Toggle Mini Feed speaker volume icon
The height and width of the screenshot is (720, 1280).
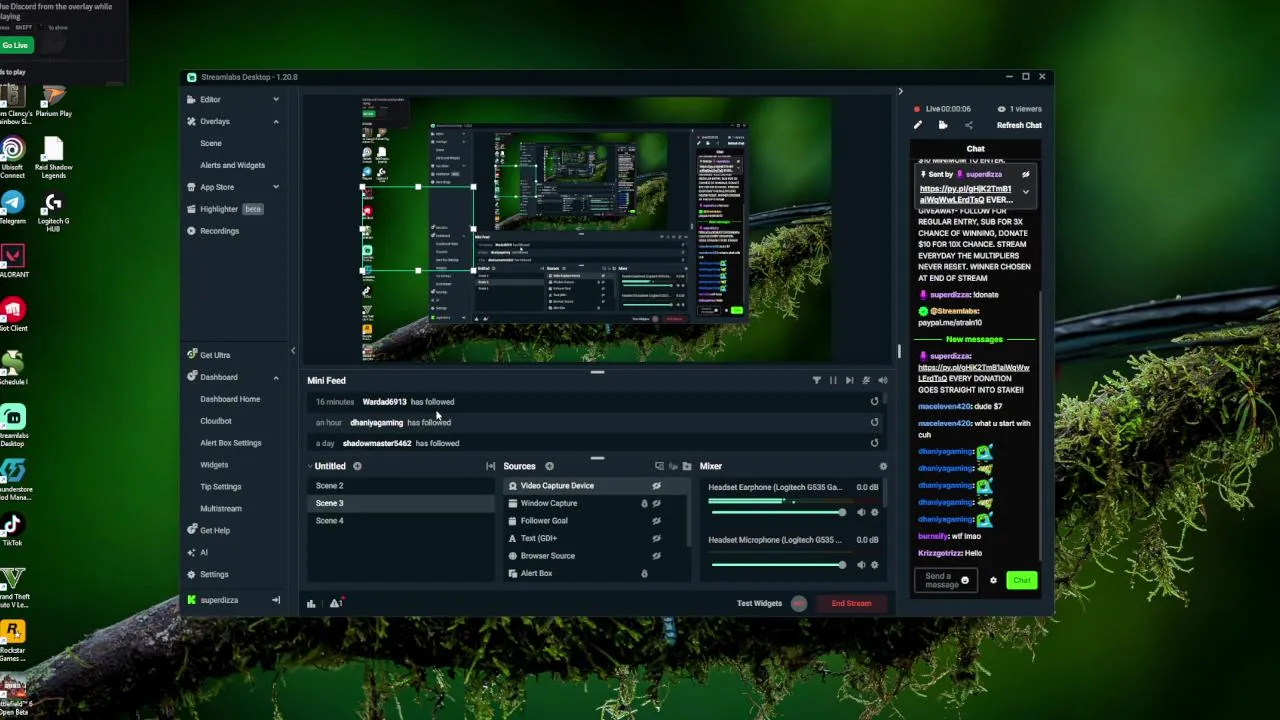pyautogui.click(x=882, y=380)
